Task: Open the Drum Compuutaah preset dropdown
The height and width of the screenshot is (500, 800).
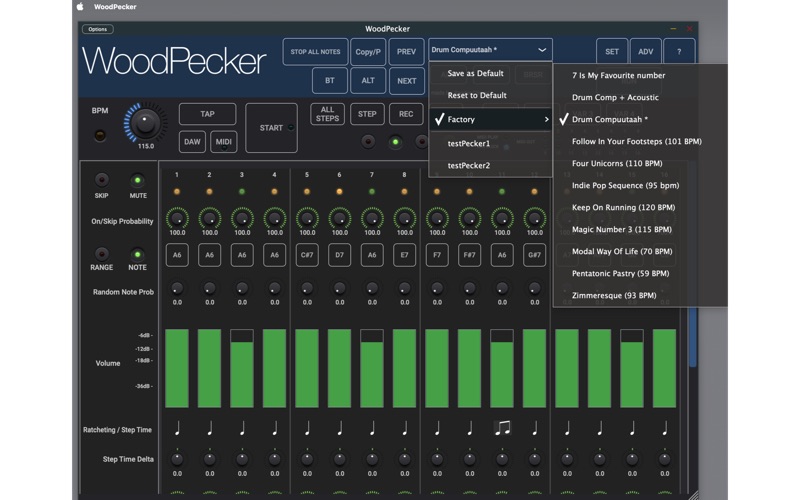Action: click(490, 49)
